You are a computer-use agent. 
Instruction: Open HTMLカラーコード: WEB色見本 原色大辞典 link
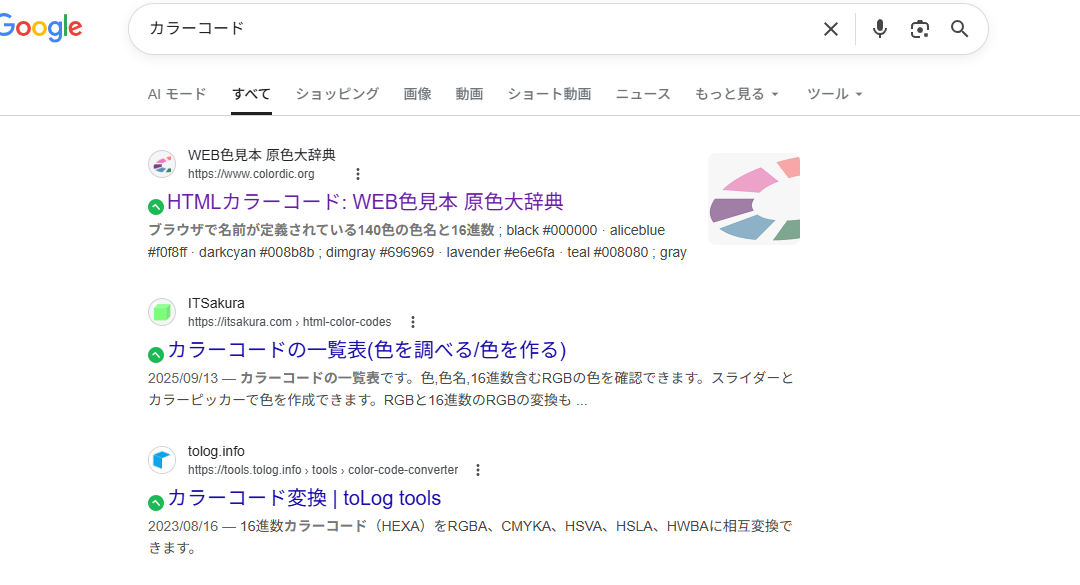pyautogui.click(x=365, y=202)
